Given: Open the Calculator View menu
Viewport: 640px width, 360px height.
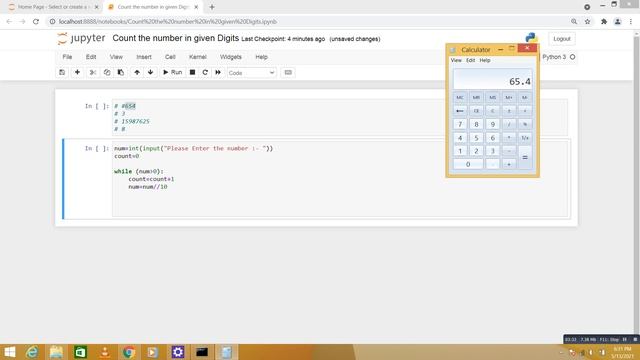Looking at the screenshot, I should (x=456, y=60).
